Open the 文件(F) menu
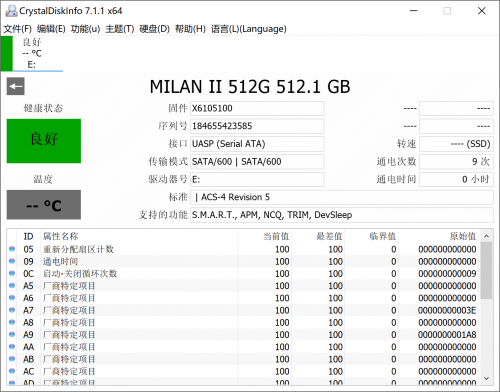Image resolution: width=500 pixels, height=392 pixels. pos(17,29)
